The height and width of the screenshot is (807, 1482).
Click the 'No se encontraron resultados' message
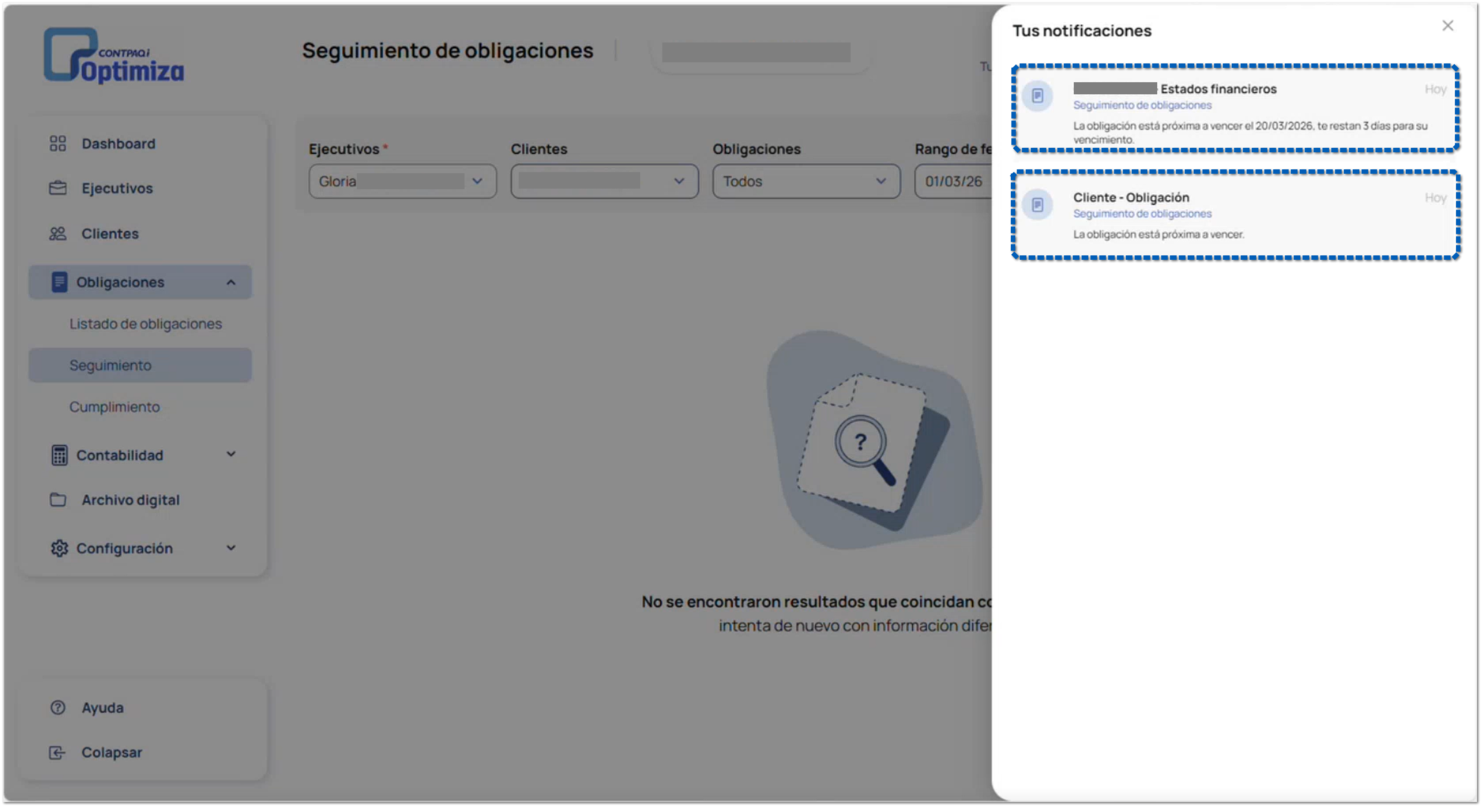tap(817, 602)
